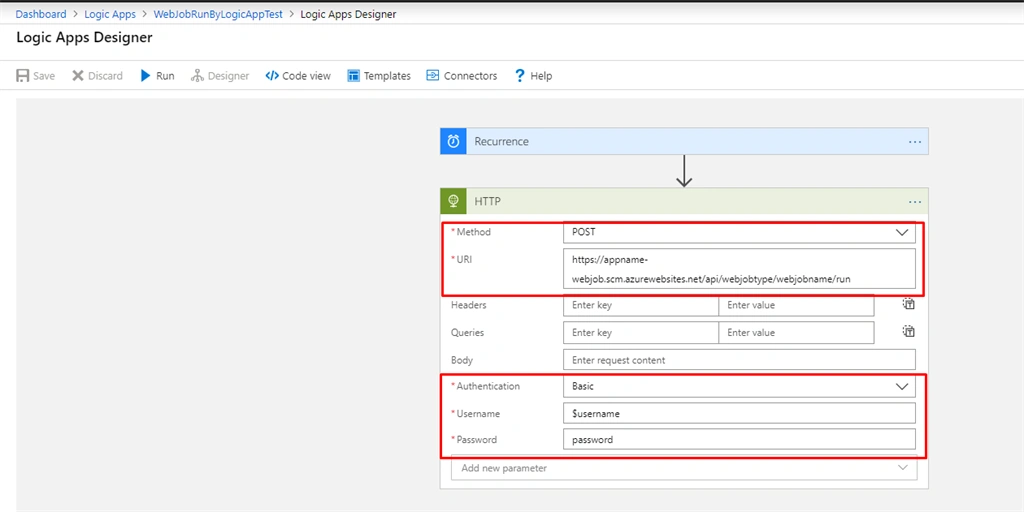Click the Queries Enter value field
The width and height of the screenshot is (1024, 512).
(x=796, y=332)
